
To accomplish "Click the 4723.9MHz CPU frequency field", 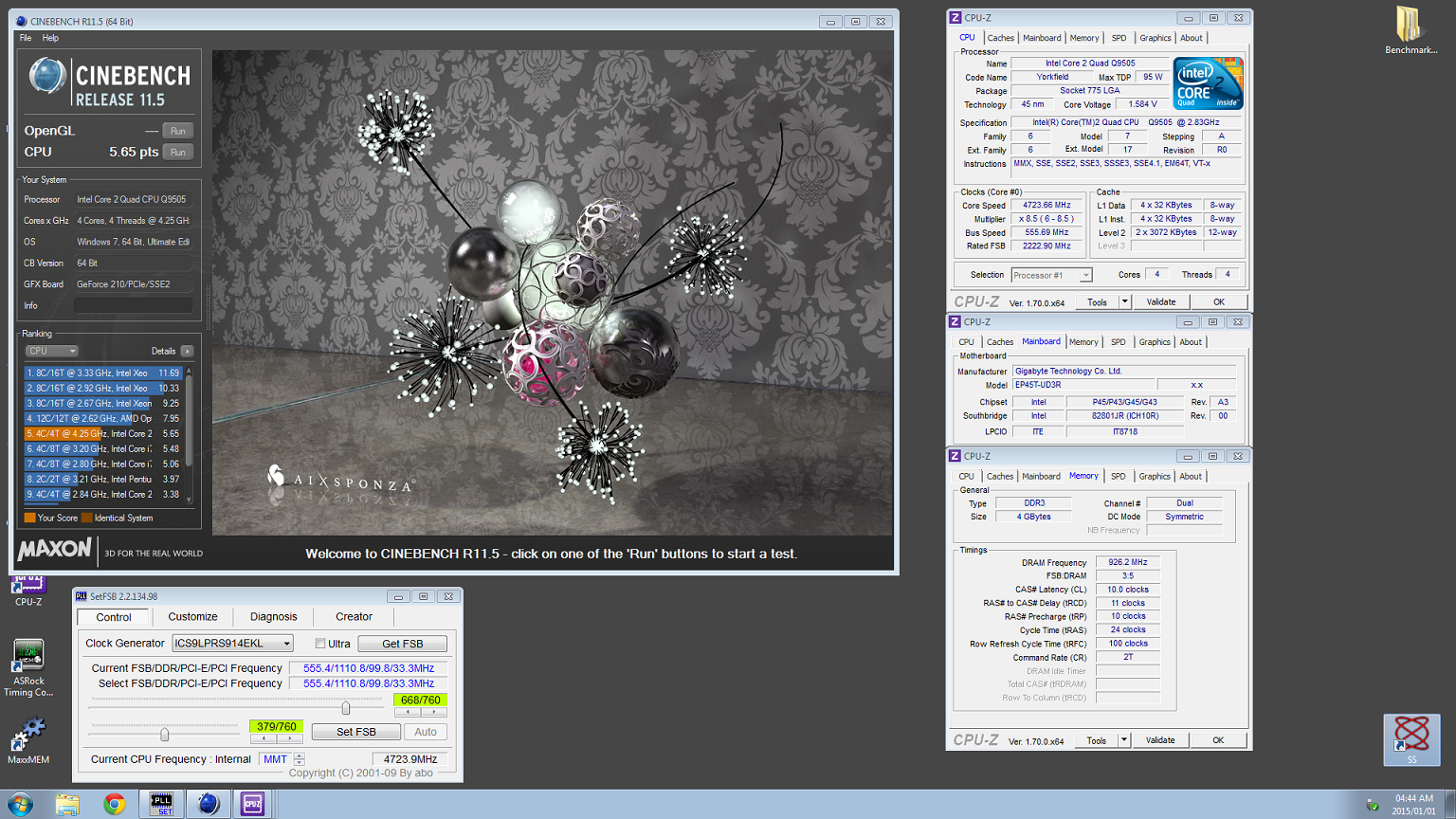I will pos(410,759).
